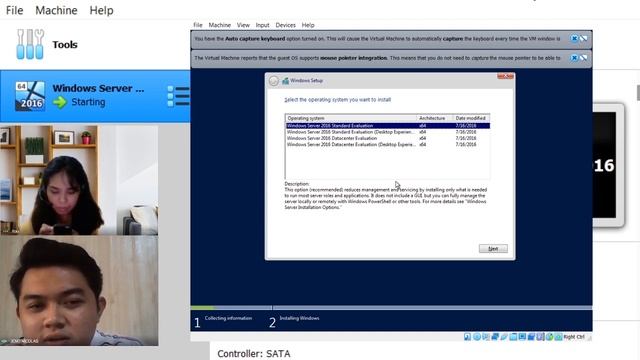The width and height of the screenshot is (640, 360).
Task: Click the mouse integration status icon
Action: [549, 337]
